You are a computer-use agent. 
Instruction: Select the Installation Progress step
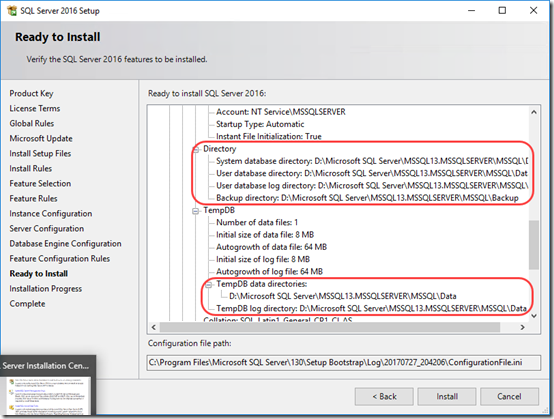46,289
